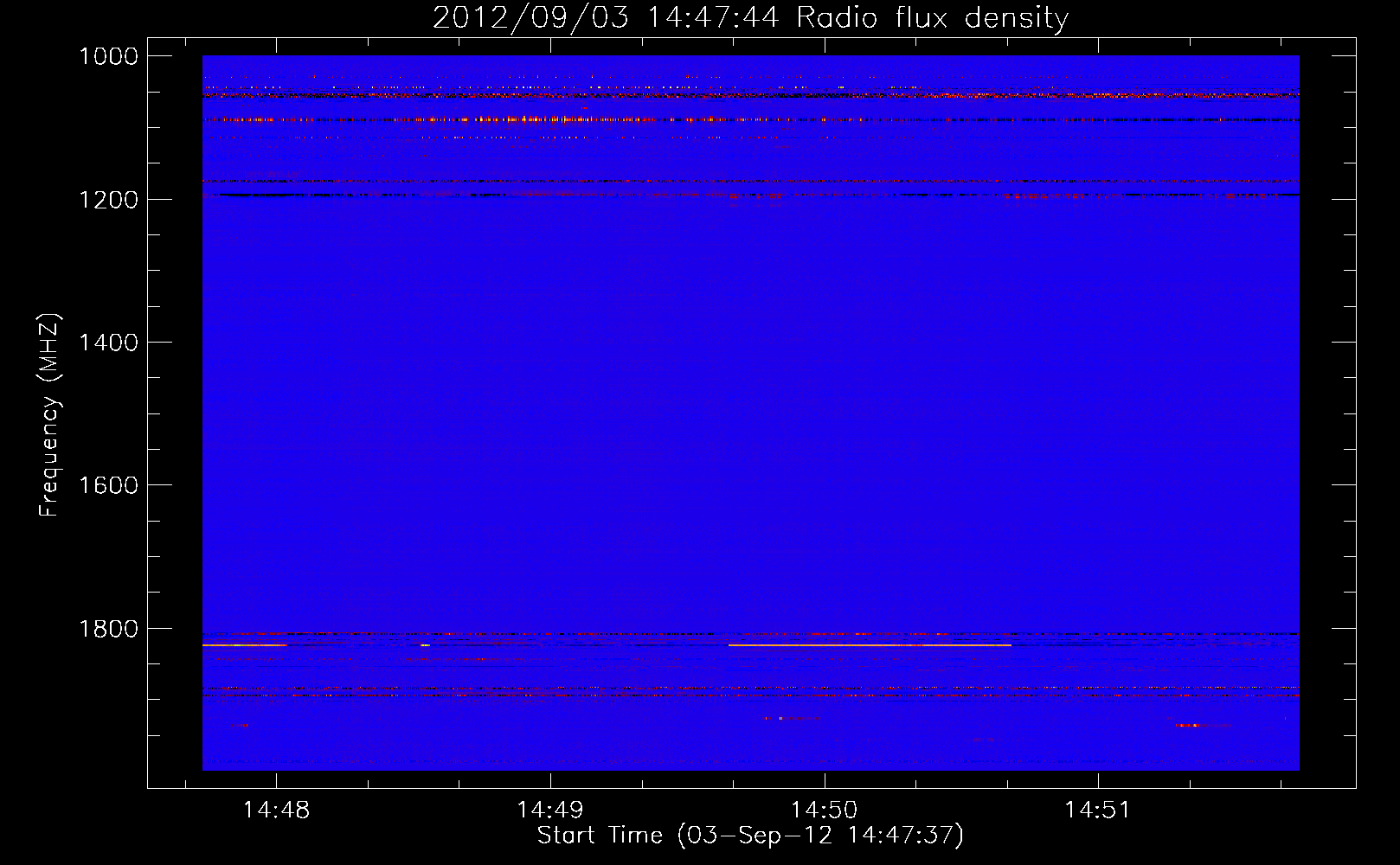The height and width of the screenshot is (865, 1400).
Task: Click the 1000 frequency tick label
Action: click(x=109, y=56)
